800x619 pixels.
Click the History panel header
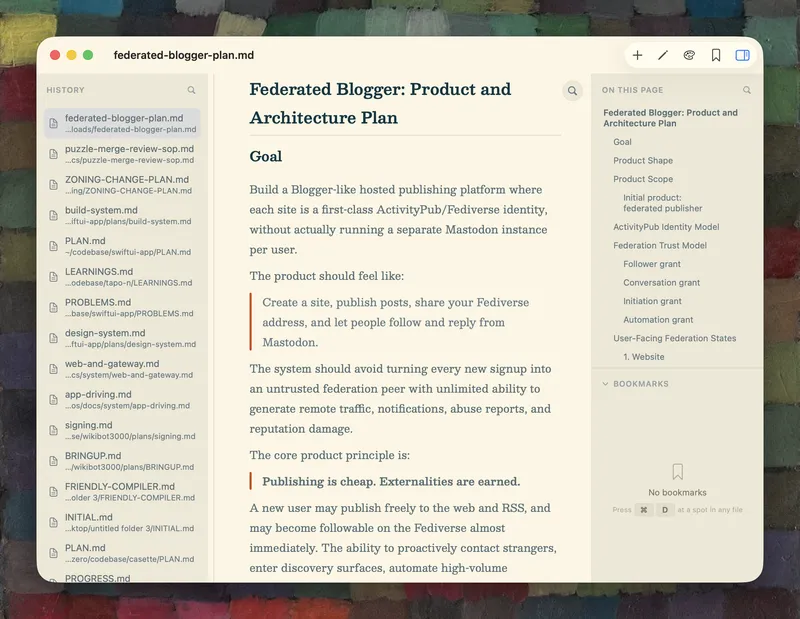pyautogui.click(x=65, y=90)
